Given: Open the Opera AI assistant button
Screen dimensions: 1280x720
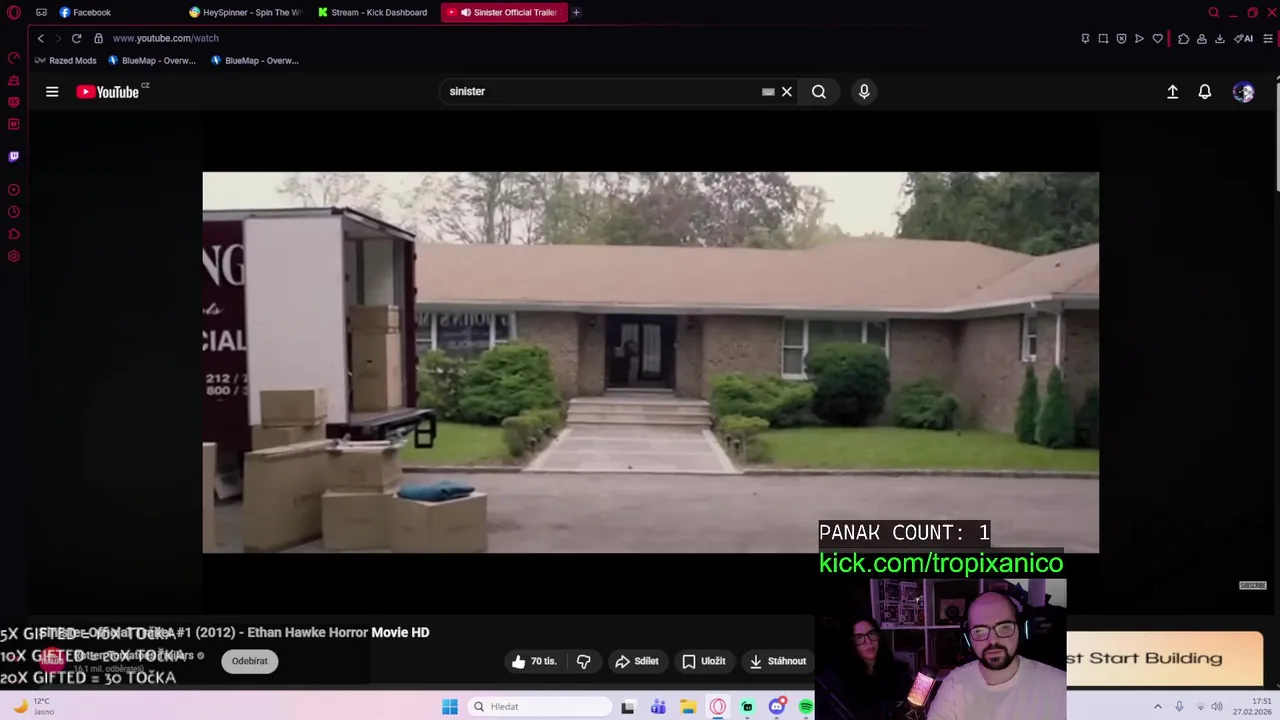Looking at the screenshot, I should [1244, 38].
